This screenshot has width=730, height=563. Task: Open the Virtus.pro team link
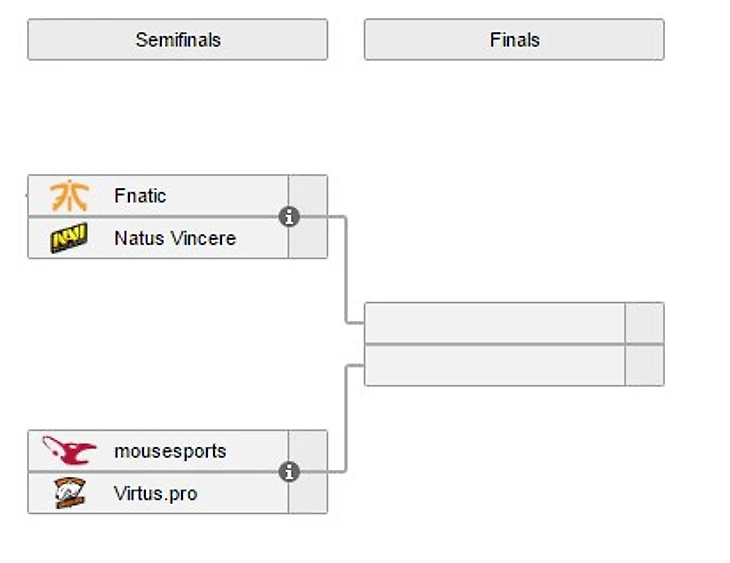[x=155, y=493]
